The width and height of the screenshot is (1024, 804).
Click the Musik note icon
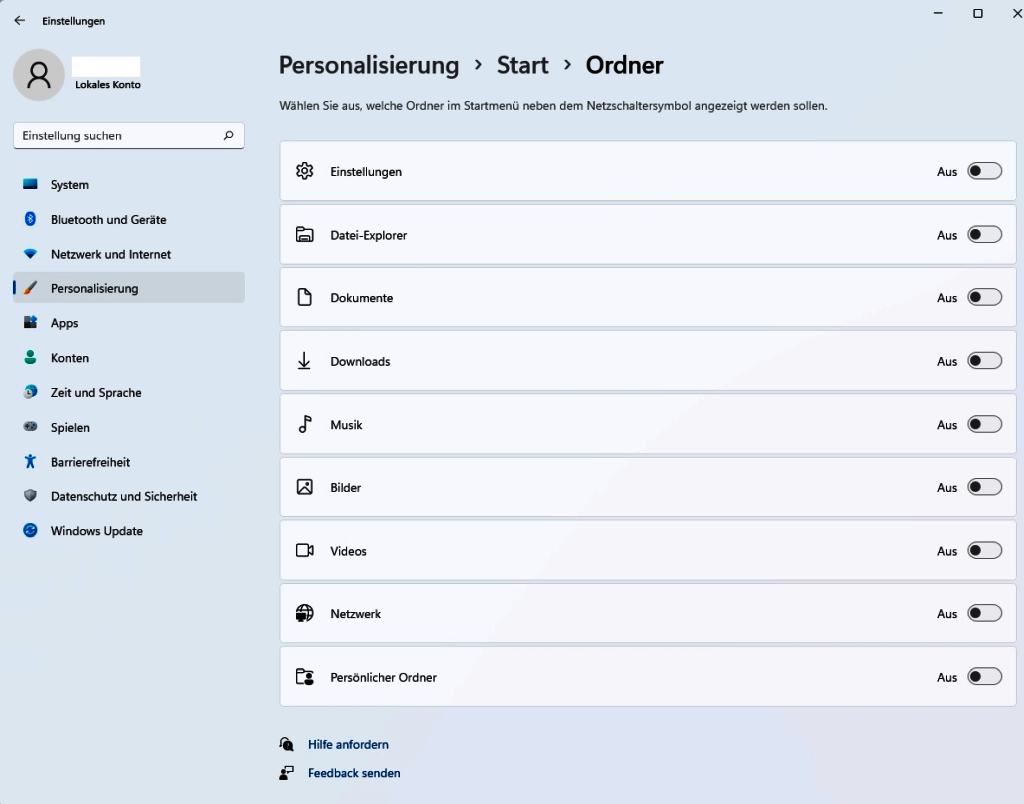click(x=304, y=424)
